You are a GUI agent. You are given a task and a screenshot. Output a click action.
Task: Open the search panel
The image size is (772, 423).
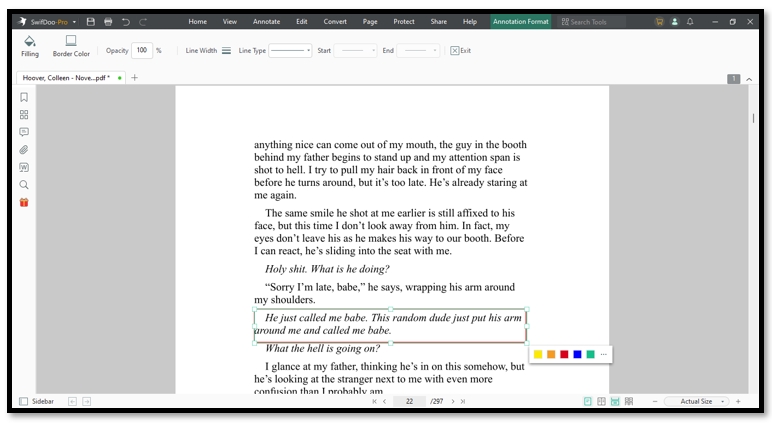[x=24, y=185]
